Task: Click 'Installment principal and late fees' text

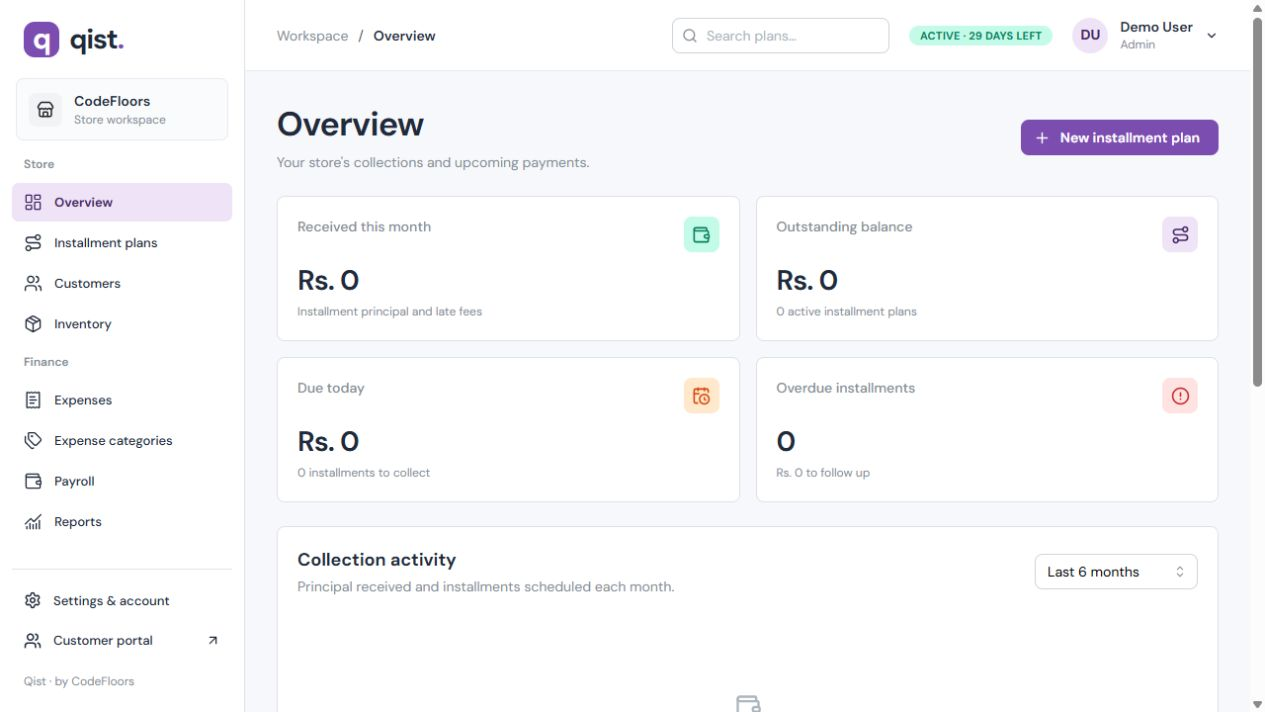Action: (390, 311)
